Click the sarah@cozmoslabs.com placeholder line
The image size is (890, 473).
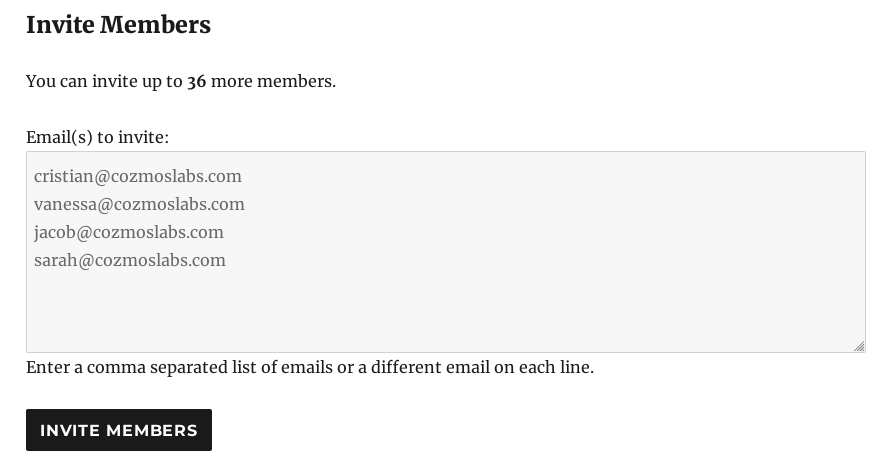click(130, 260)
